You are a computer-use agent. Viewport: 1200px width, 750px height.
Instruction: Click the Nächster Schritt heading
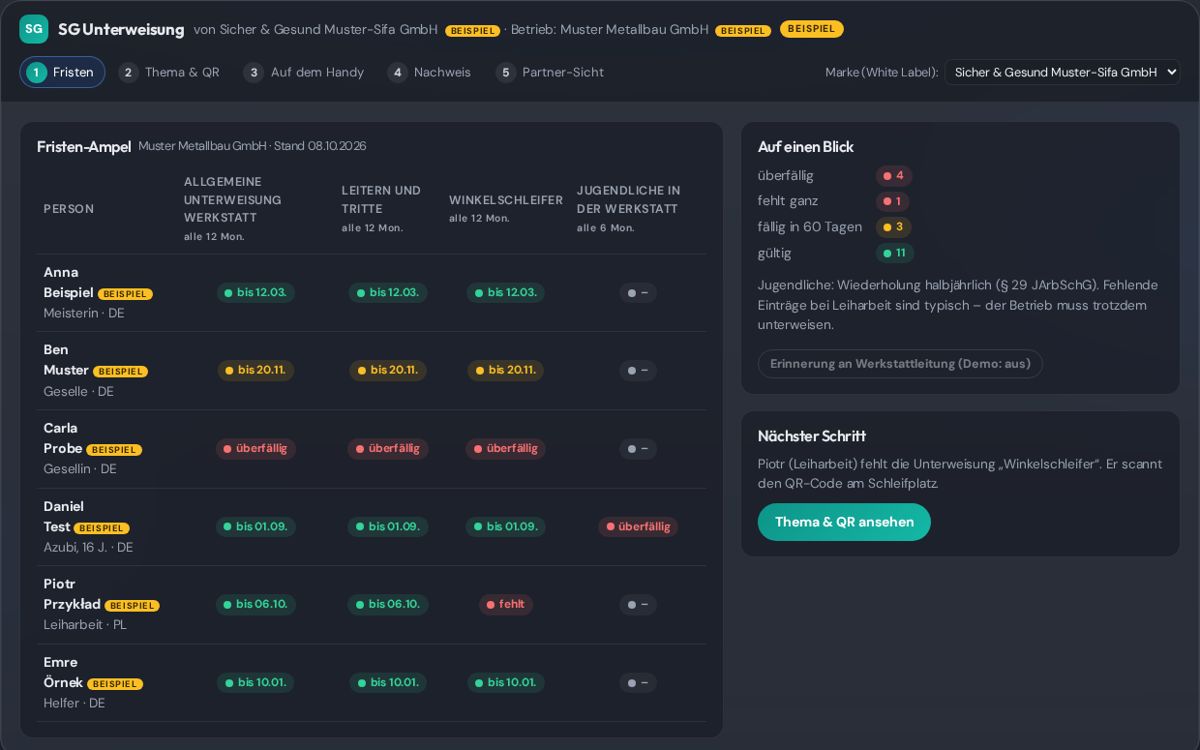coord(812,436)
